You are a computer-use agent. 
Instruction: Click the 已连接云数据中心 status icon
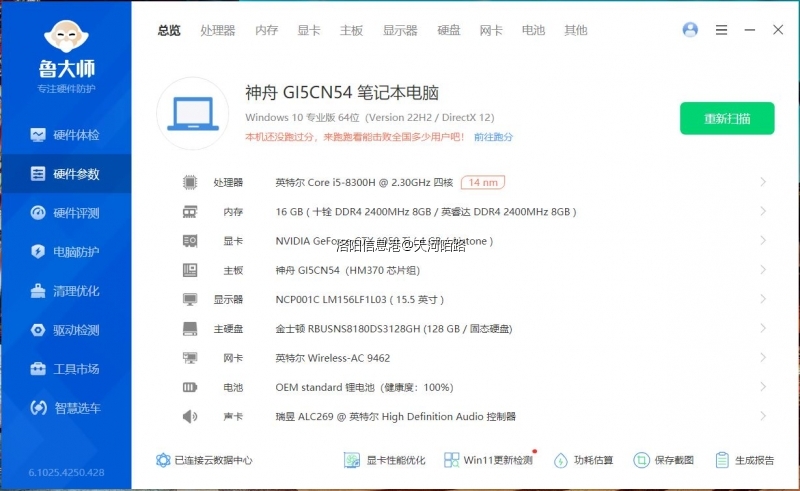[163, 460]
